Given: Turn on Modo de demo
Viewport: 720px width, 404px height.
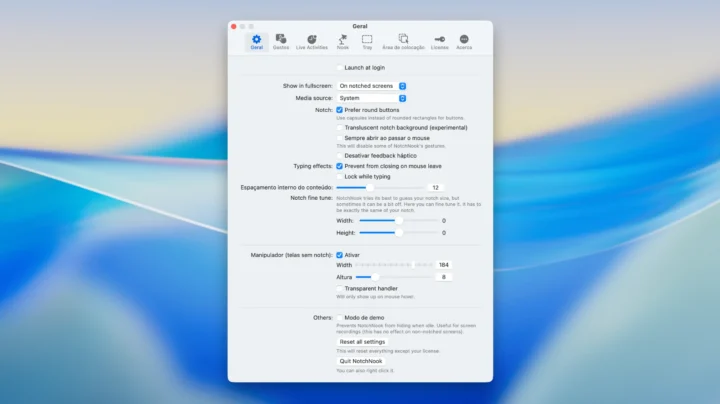Looking at the screenshot, I should pos(340,317).
